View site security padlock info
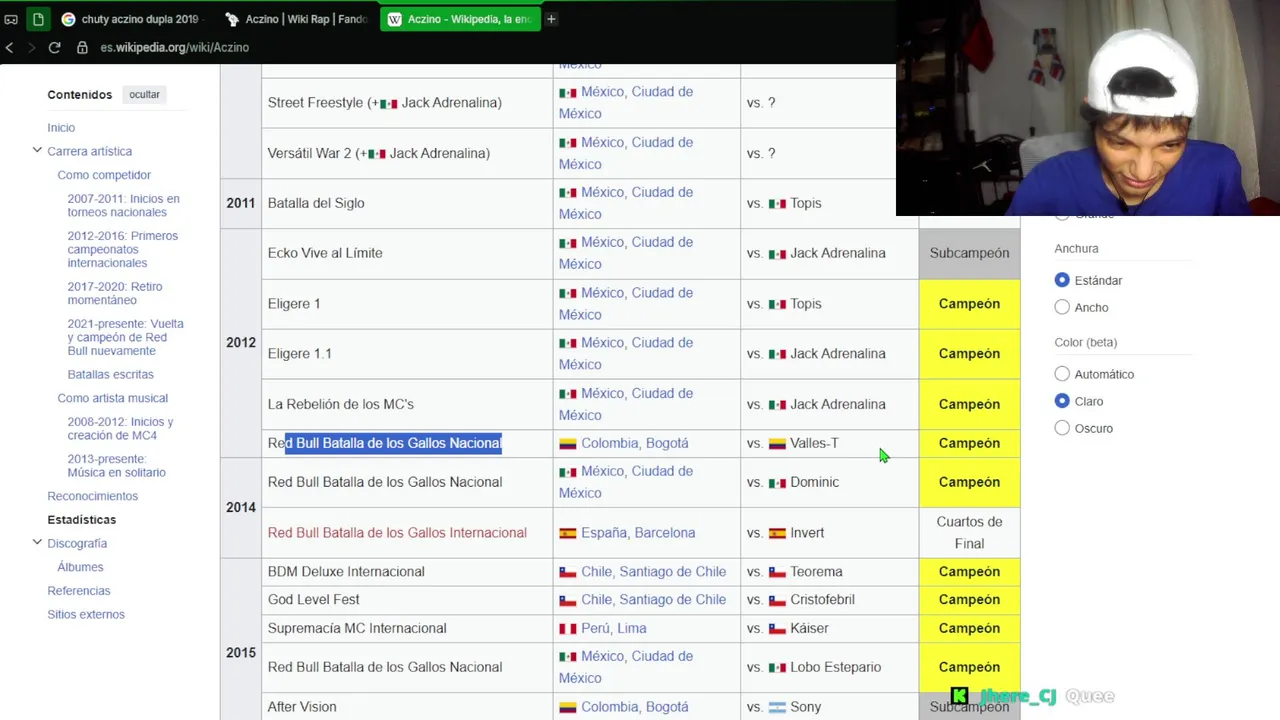Screen dimensions: 1280x720 [82, 47]
